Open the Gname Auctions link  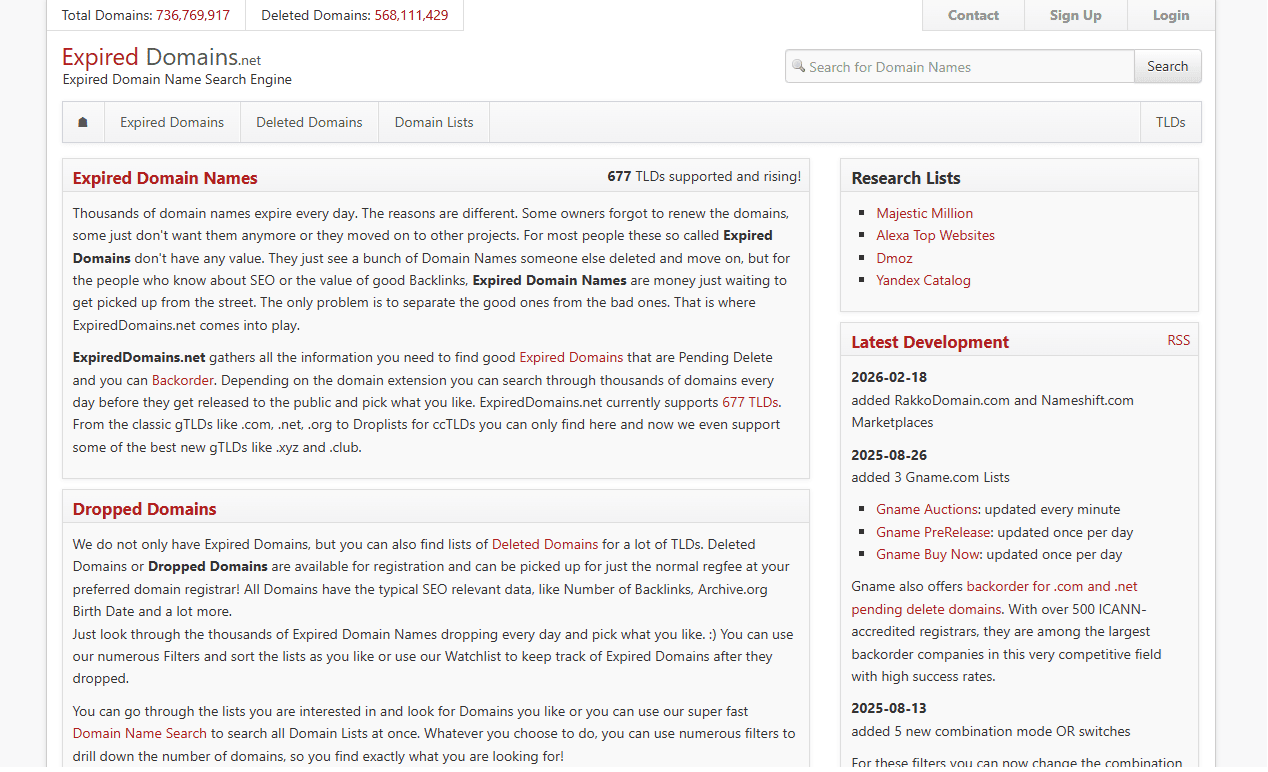(x=927, y=509)
